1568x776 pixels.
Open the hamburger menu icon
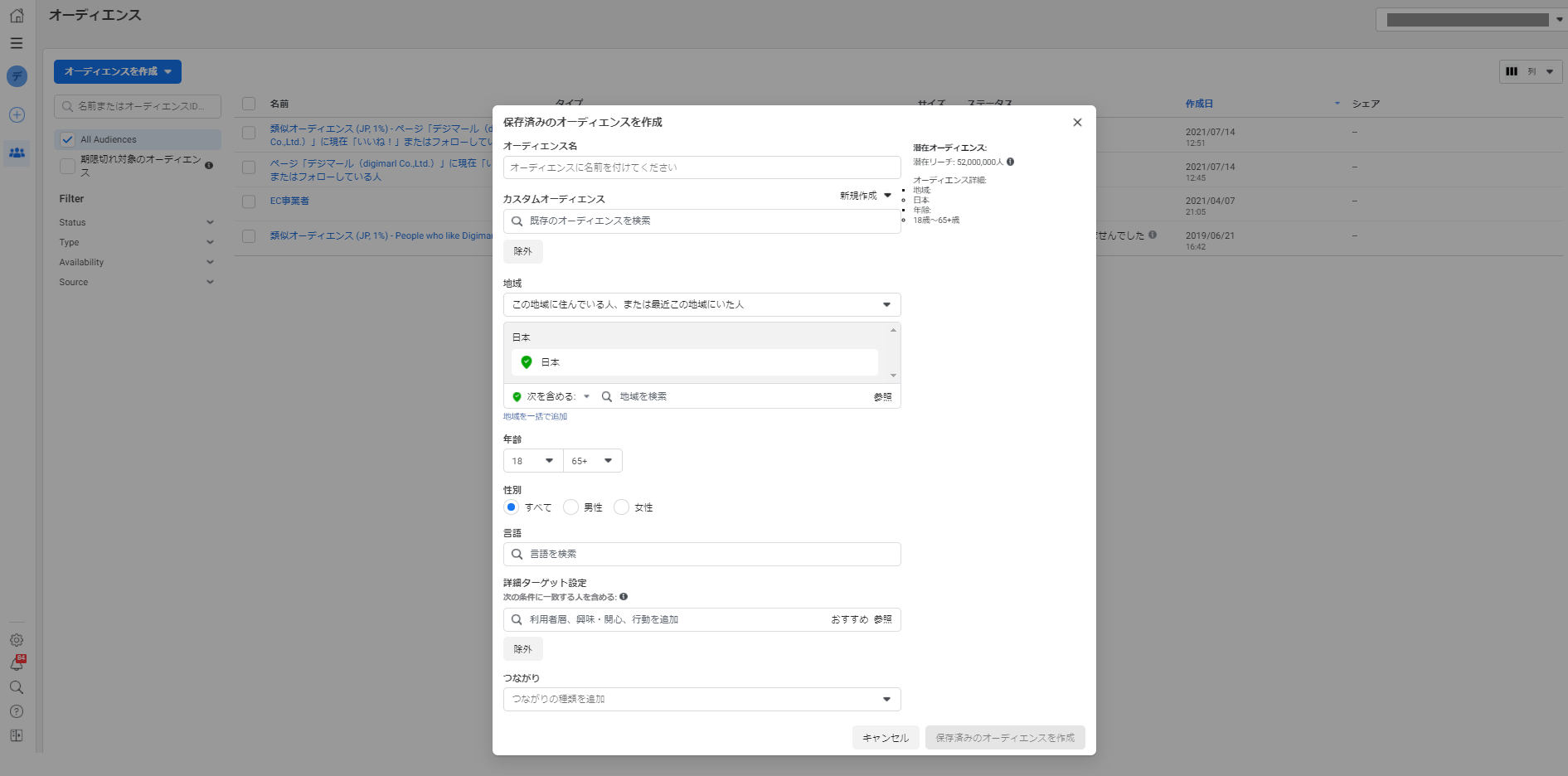pos(17,43)
